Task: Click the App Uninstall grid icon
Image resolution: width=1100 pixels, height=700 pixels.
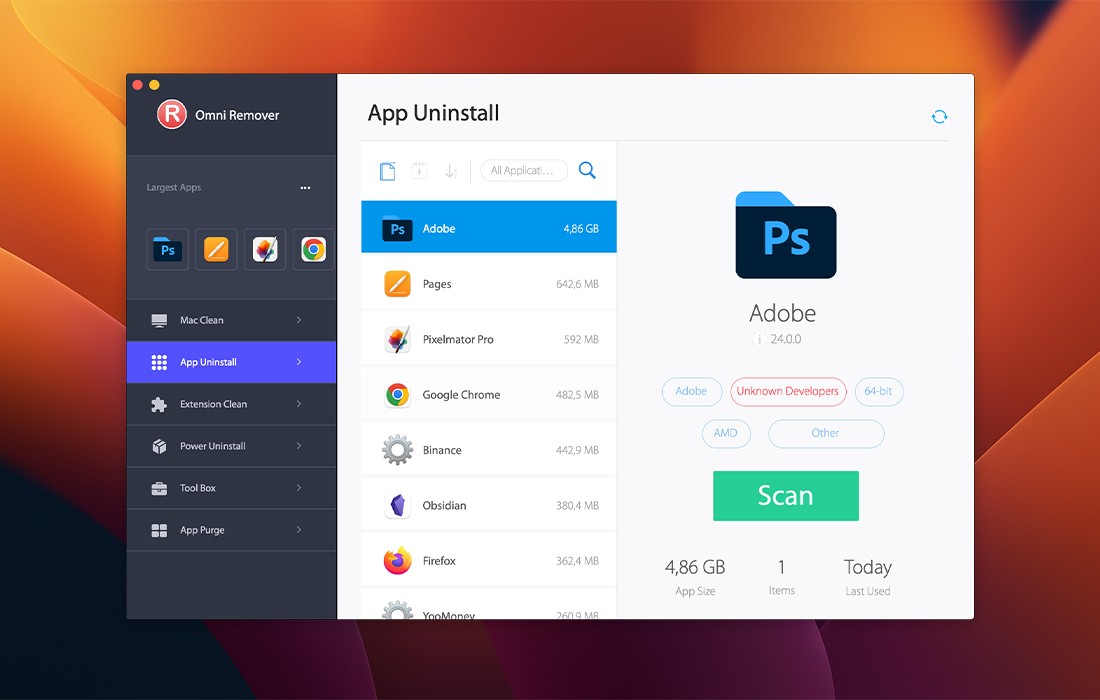Action: [159, 362]
